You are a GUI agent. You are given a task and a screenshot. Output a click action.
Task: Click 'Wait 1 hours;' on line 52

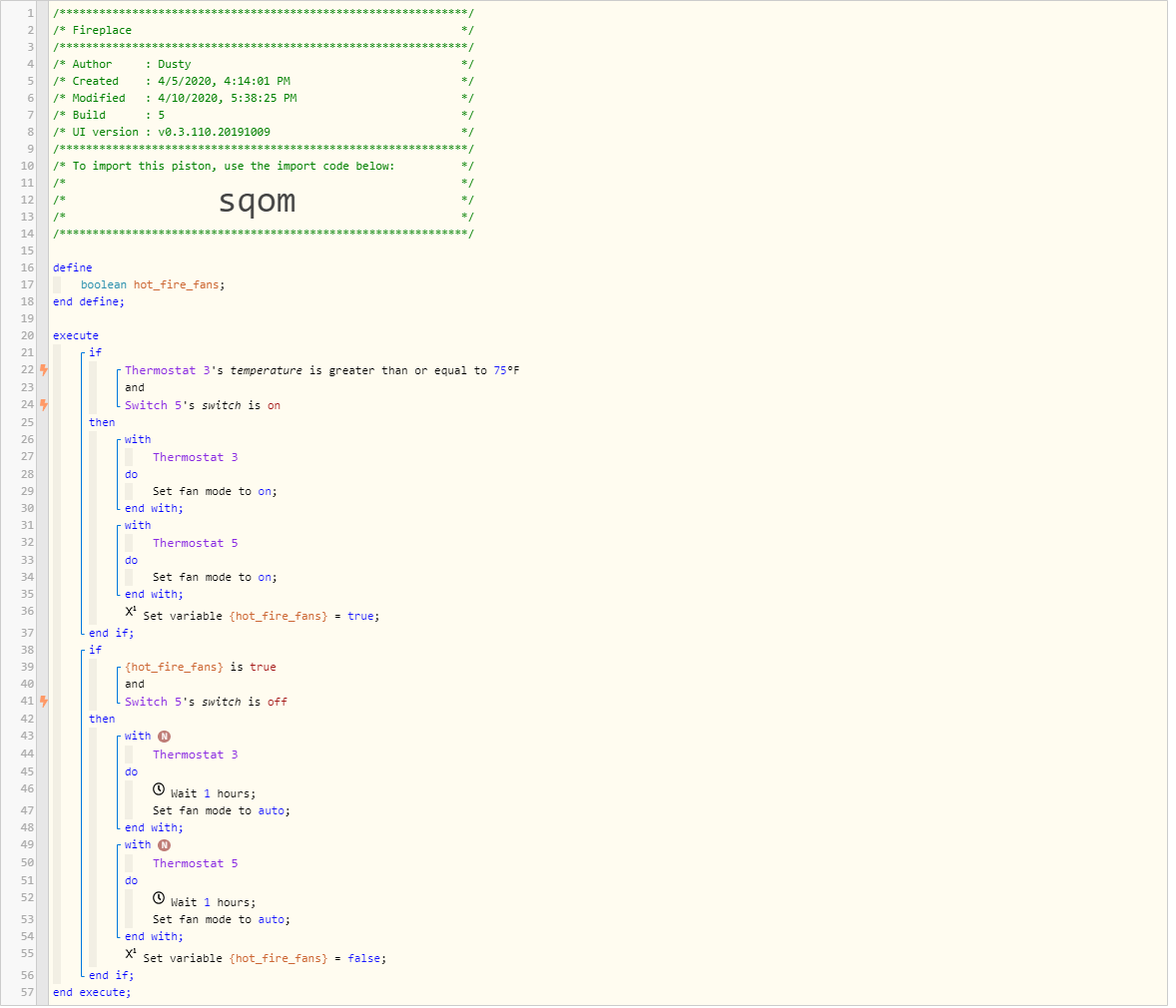(x=213, y=903)
